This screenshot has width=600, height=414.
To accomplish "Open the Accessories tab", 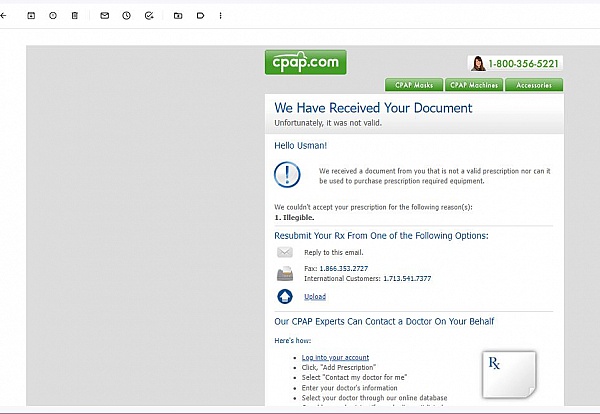I will click(x=533, y=85).
